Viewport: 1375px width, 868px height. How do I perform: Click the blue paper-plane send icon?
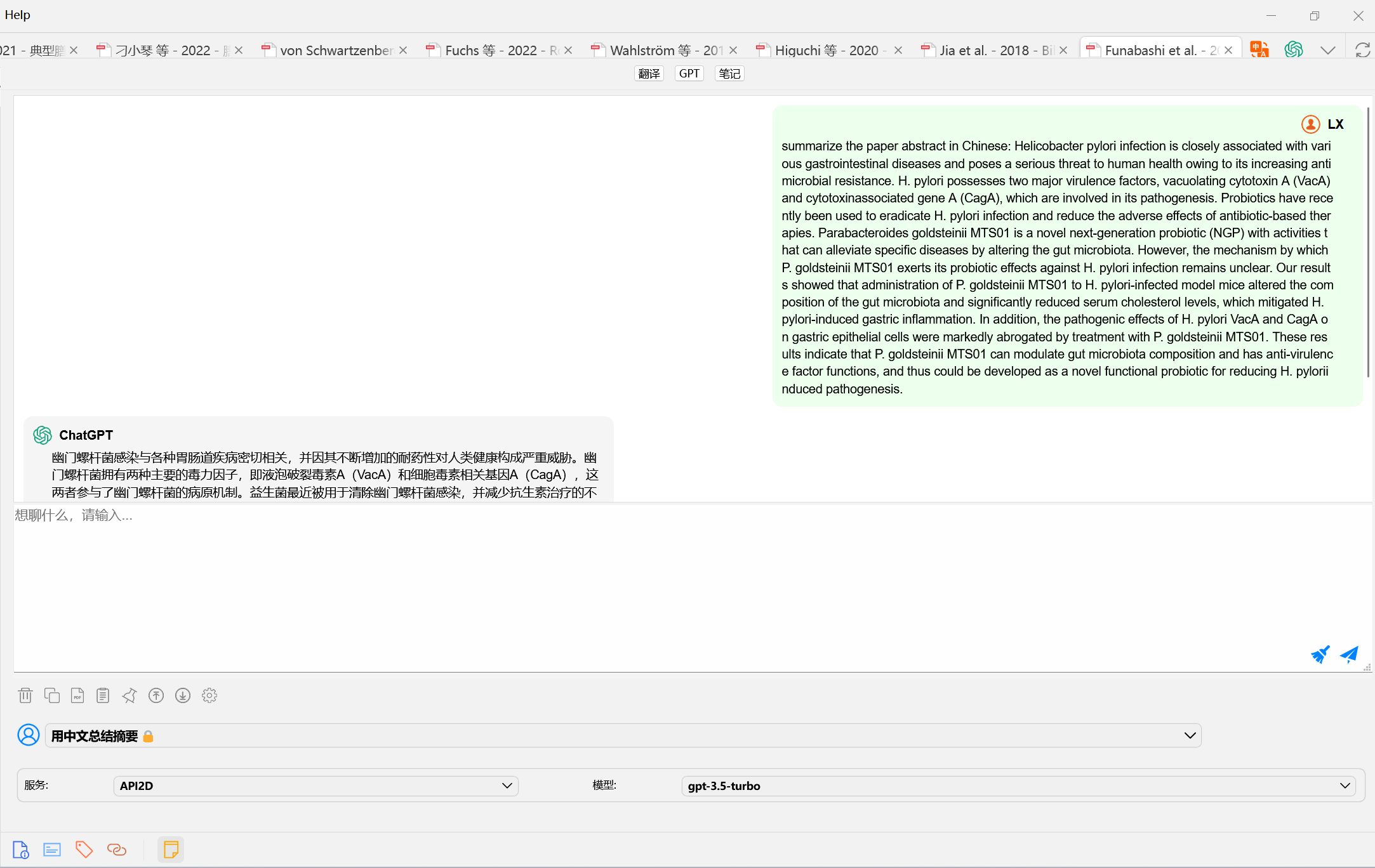(x=1349, y=654)
